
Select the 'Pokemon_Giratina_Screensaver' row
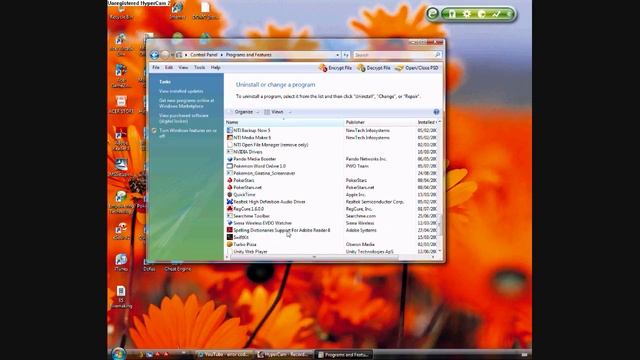(x=331, y=173)
